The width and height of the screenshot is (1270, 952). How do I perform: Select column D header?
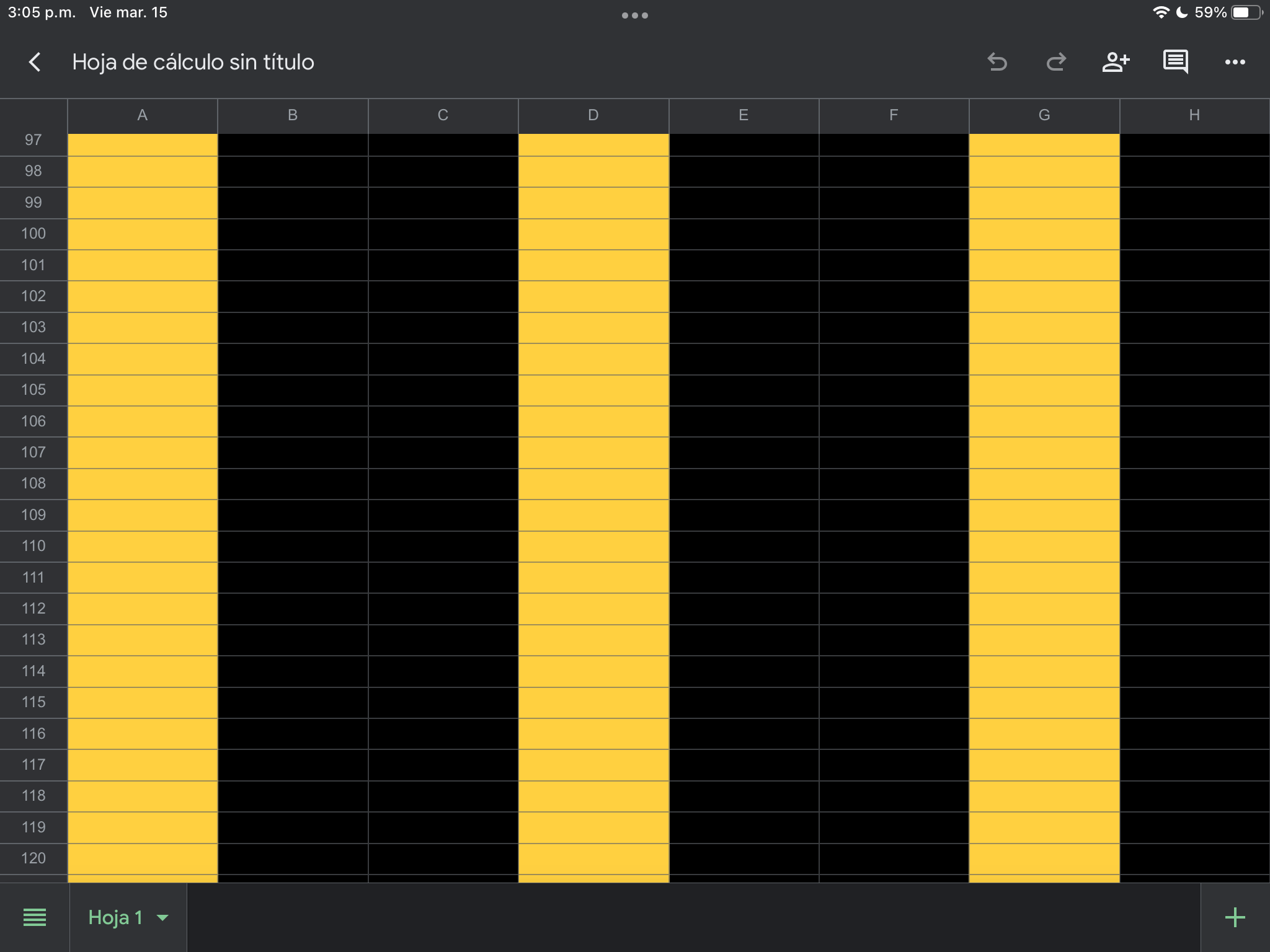point(593,115)
